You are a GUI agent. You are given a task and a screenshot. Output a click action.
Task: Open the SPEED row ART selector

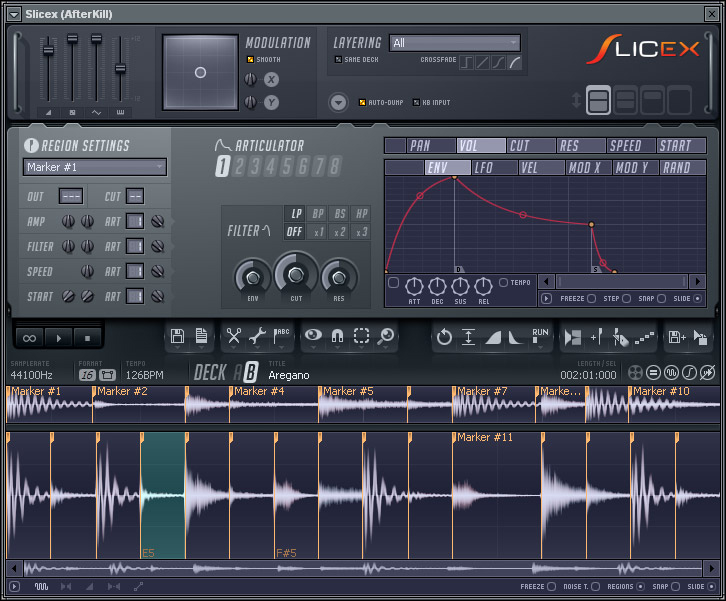point(135,271)
